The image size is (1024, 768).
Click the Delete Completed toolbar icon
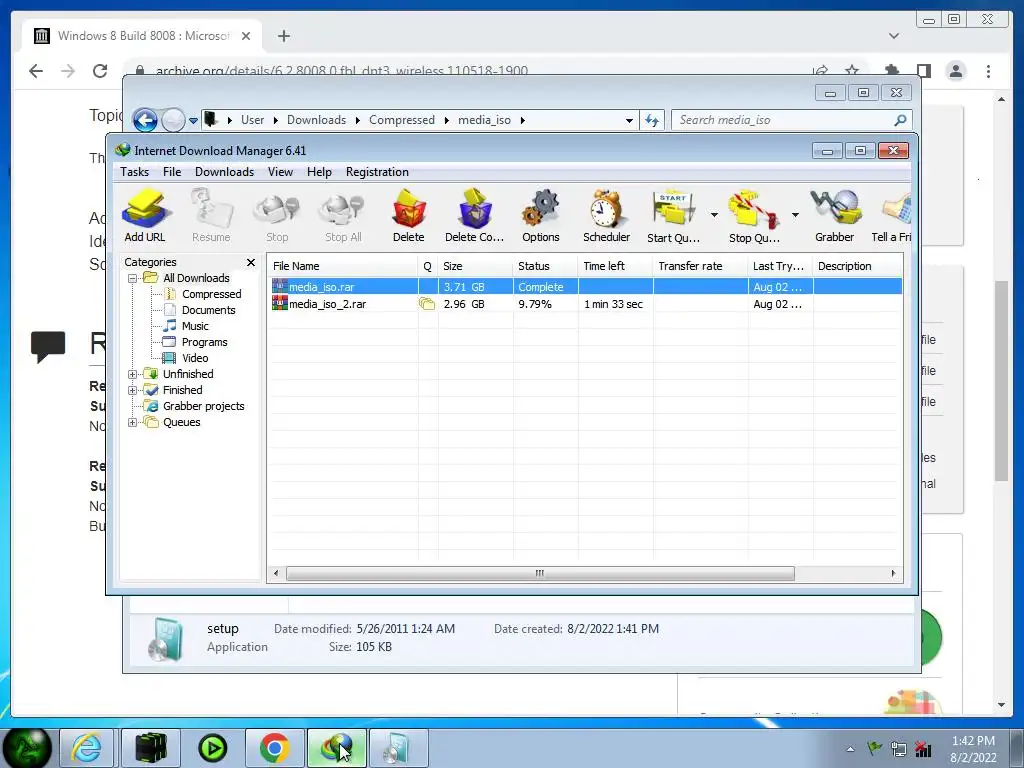[475, 216]
